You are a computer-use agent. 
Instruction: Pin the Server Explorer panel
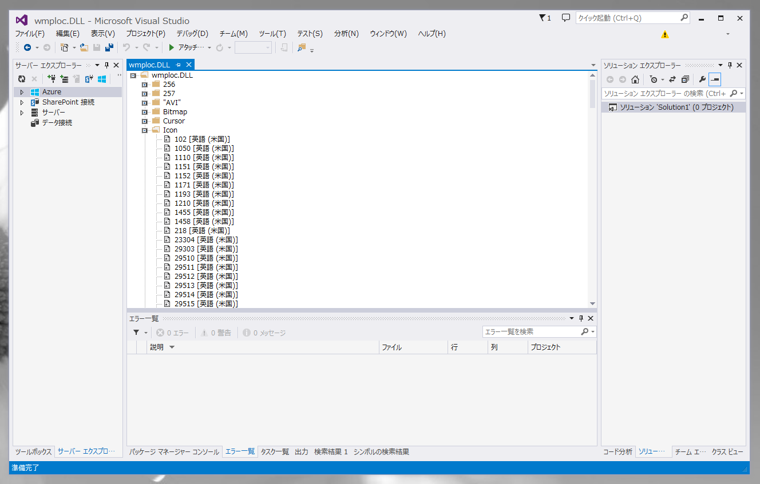[x=107, y=65]
